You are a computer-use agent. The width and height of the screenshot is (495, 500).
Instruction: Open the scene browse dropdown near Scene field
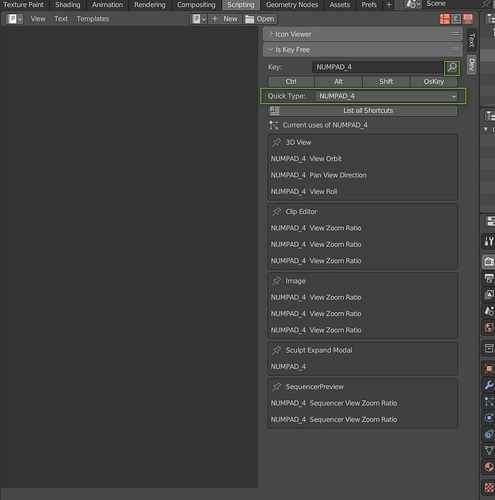(413, 4)
